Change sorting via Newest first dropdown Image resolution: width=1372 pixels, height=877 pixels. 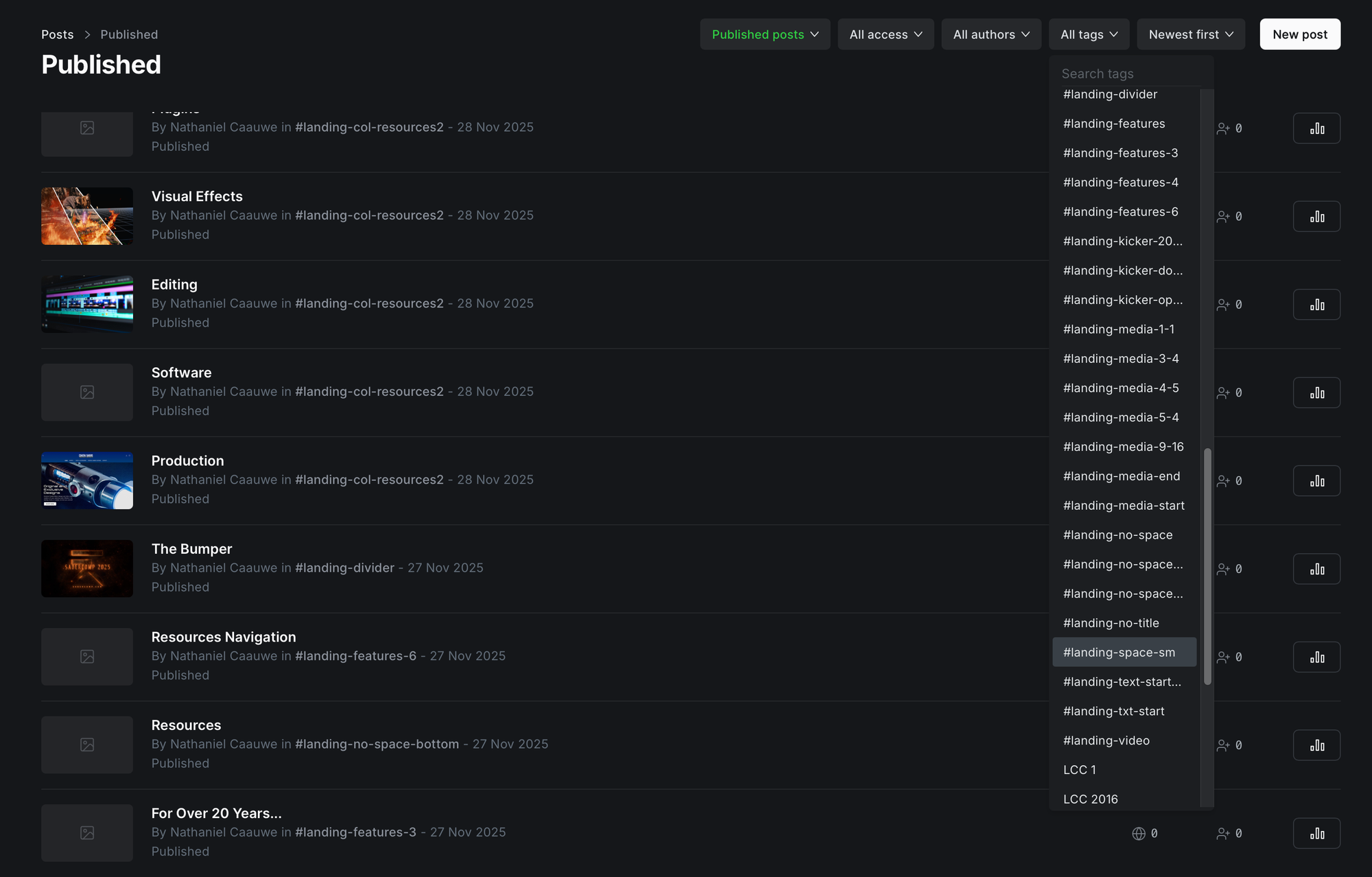(x=1191, y=34)
